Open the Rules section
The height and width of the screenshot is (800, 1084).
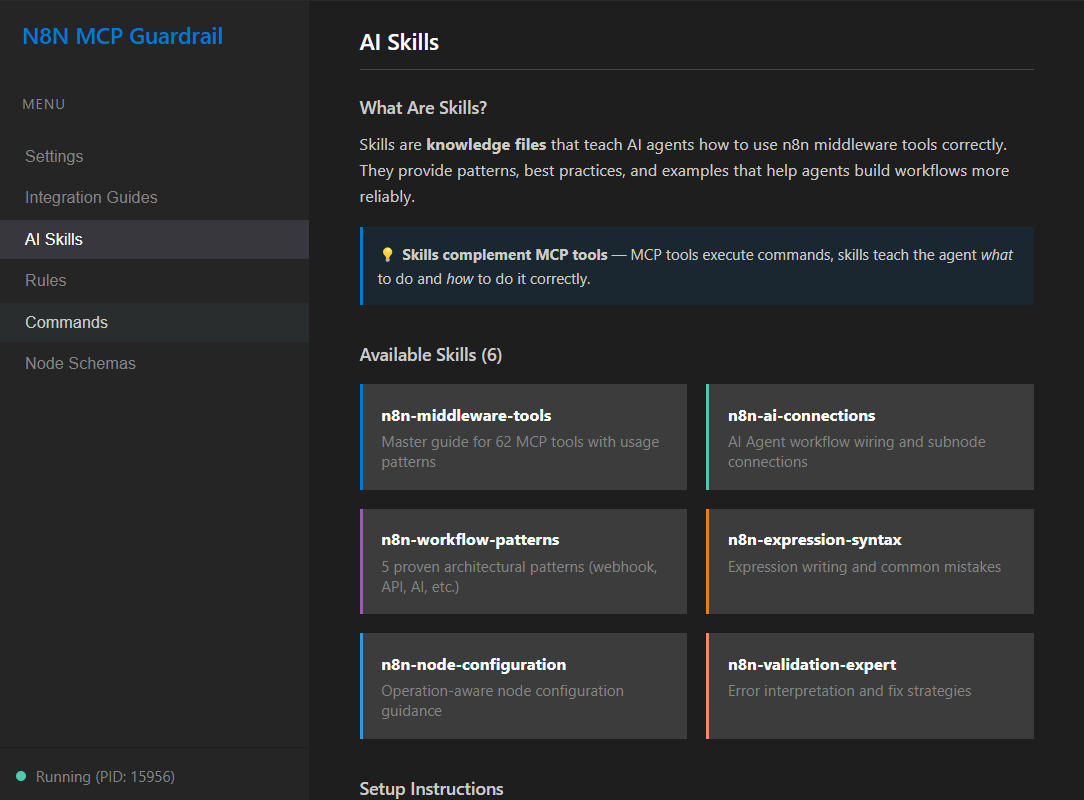tap(46, 280)
